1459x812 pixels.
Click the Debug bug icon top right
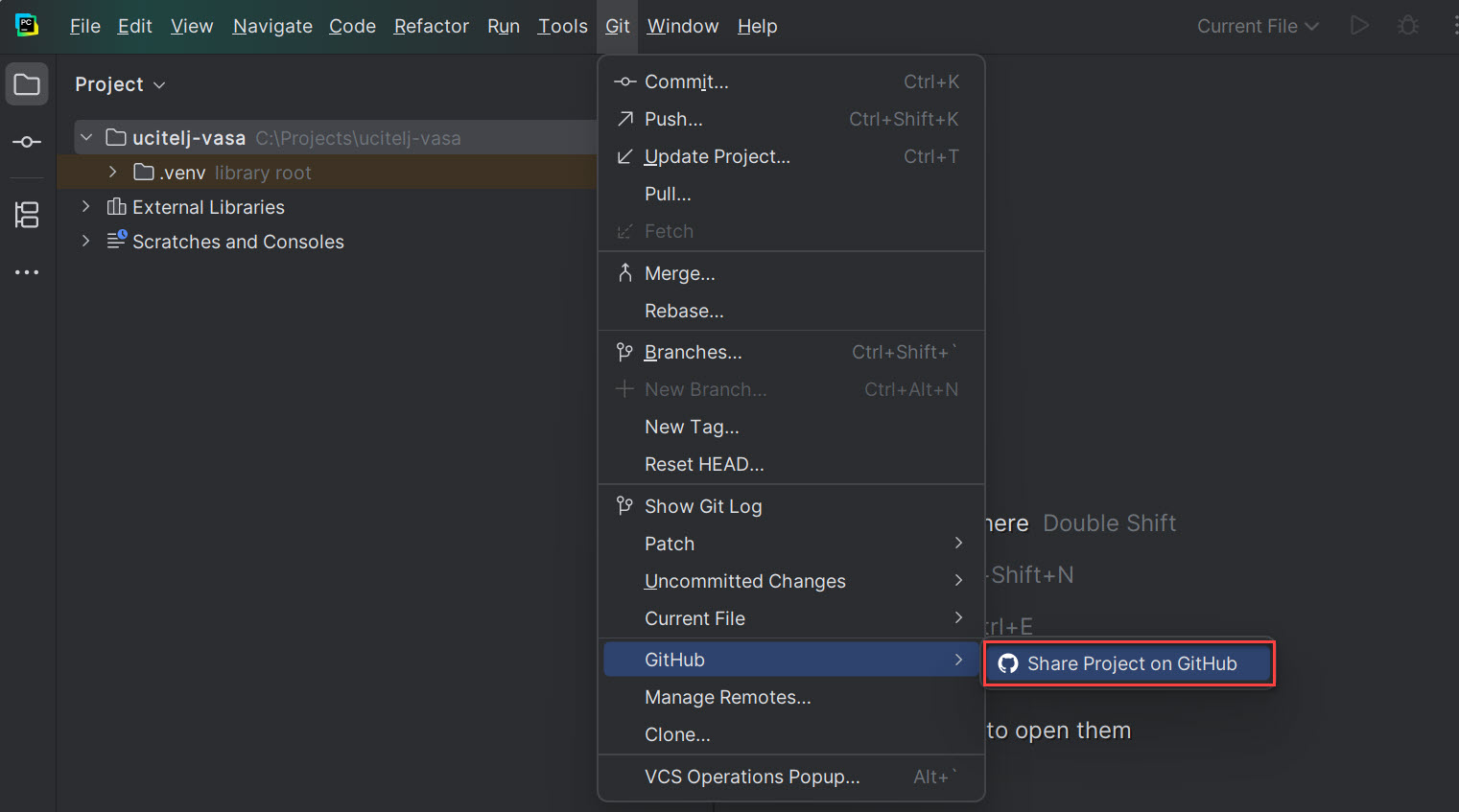pyautogui.click(x=1407, y=26)
